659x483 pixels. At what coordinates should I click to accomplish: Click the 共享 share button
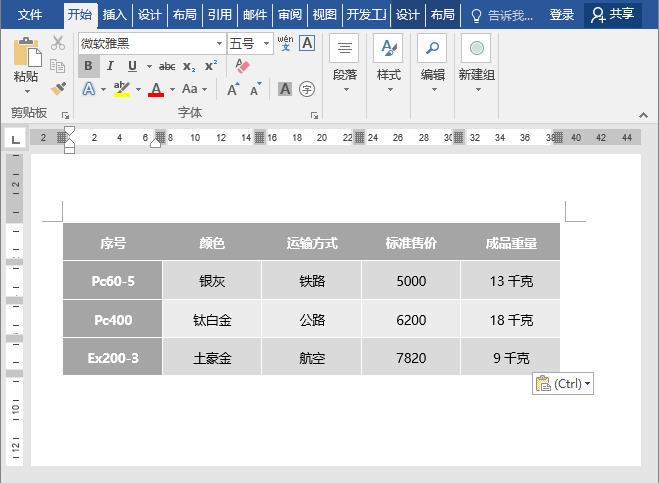[613, 15]
